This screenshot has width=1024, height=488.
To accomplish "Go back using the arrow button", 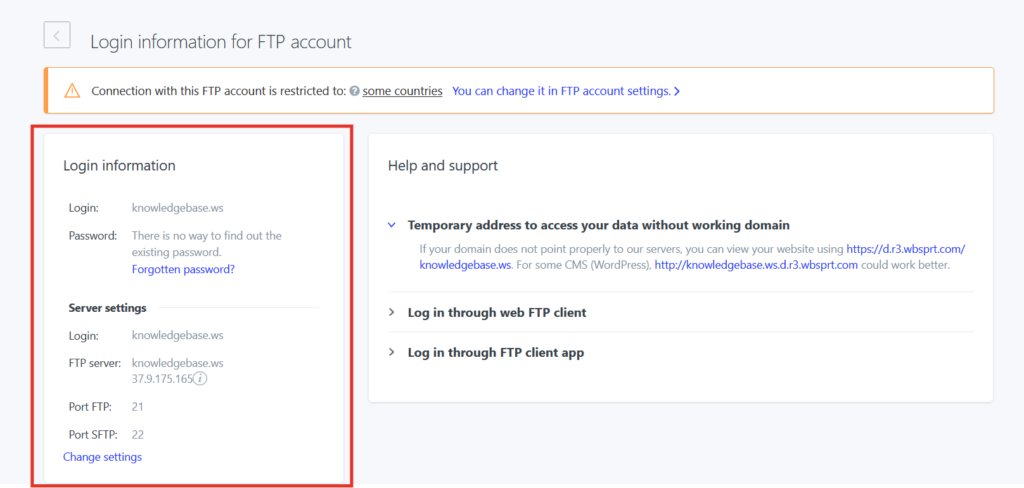I will click(57, 35).
